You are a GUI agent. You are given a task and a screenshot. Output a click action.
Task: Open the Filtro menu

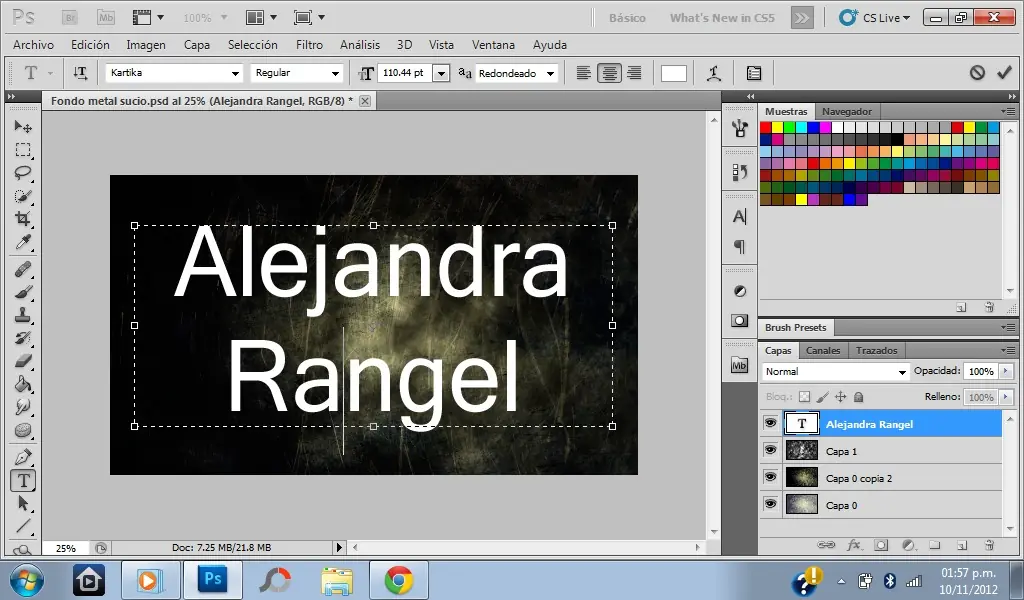pyautogui.click(x=309, y=44)
